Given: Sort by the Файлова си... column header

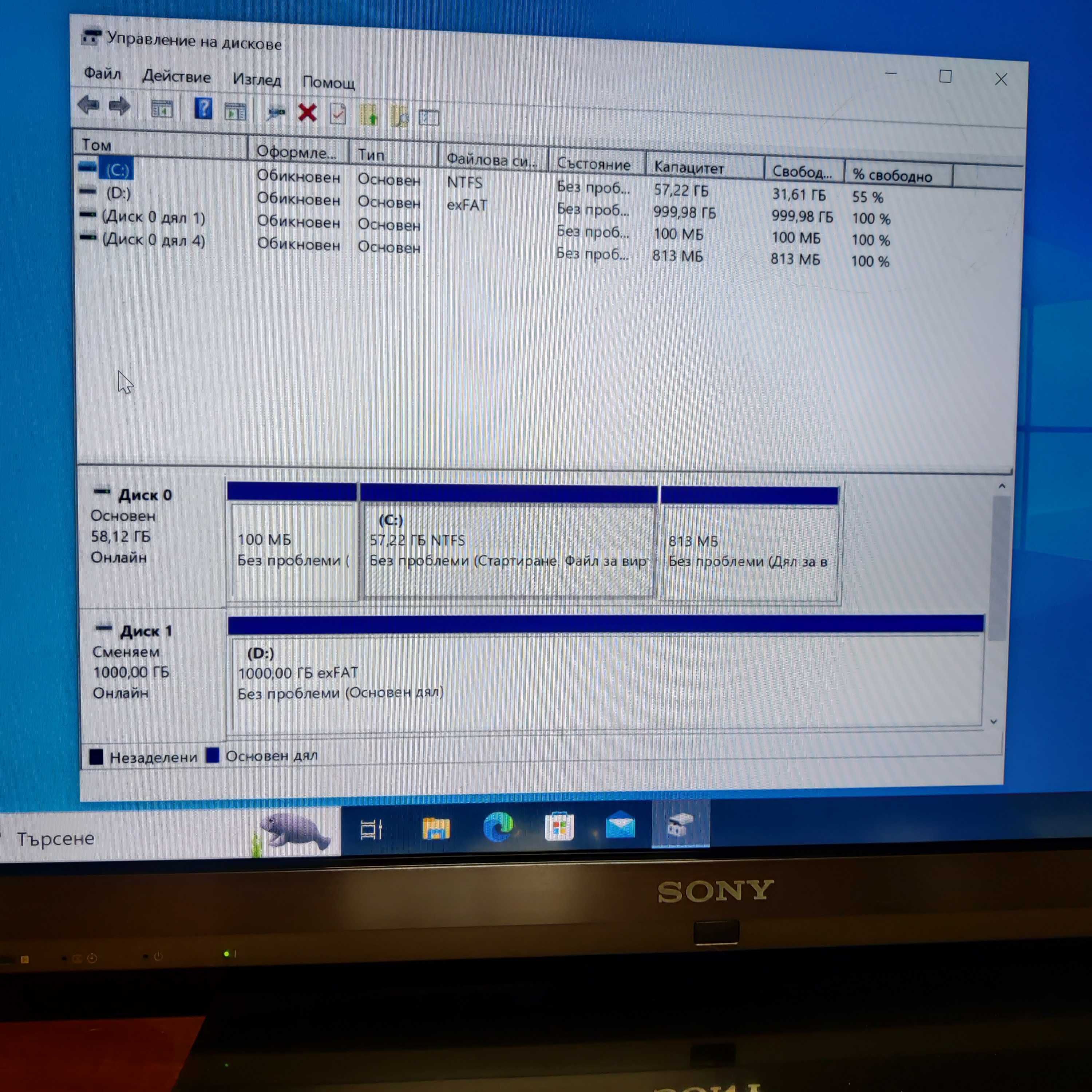Looking at the screenshot, I should [493, 159].
